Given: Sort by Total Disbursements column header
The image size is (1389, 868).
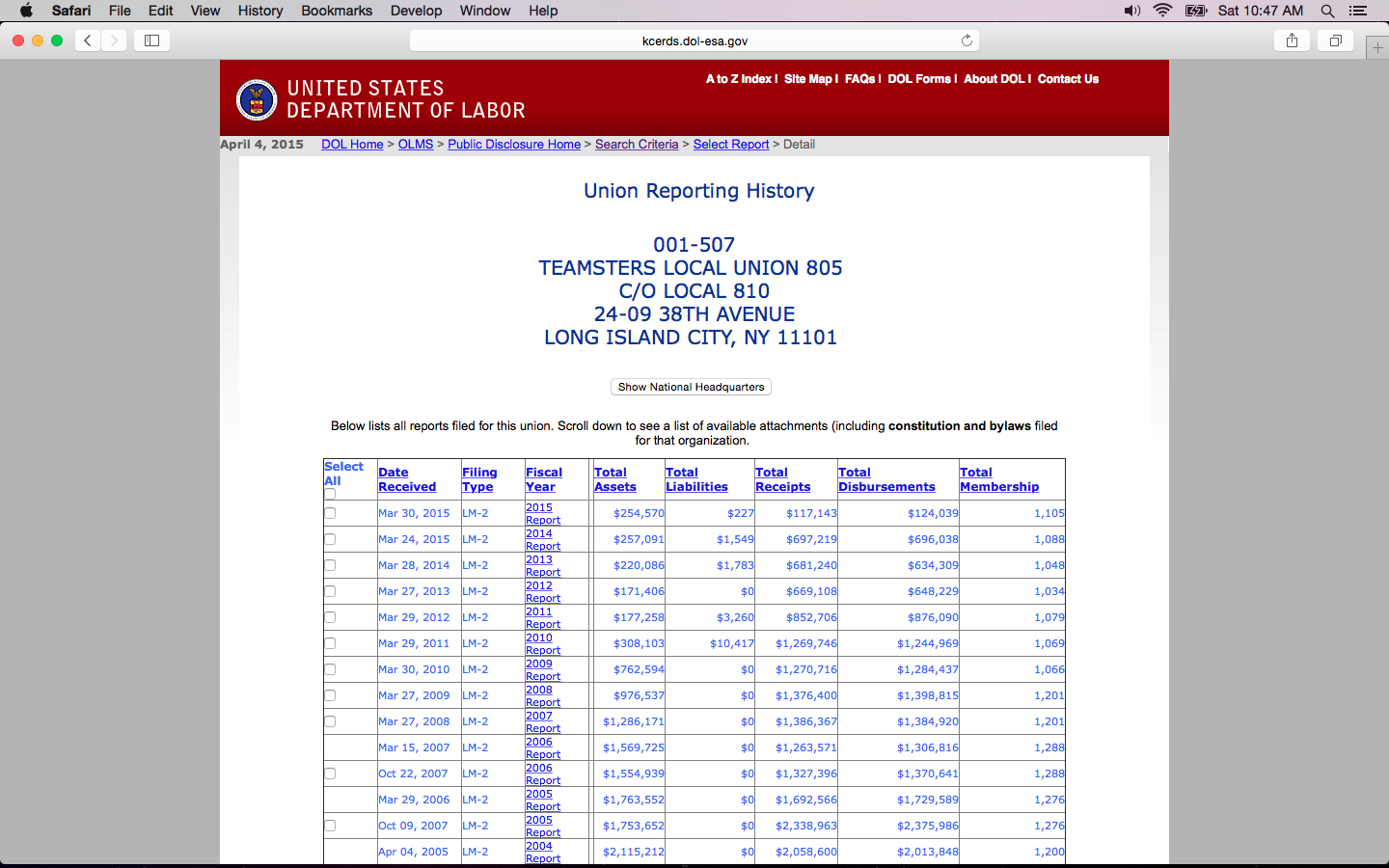Looking at the screenshot, I should (x=886, y=479).
